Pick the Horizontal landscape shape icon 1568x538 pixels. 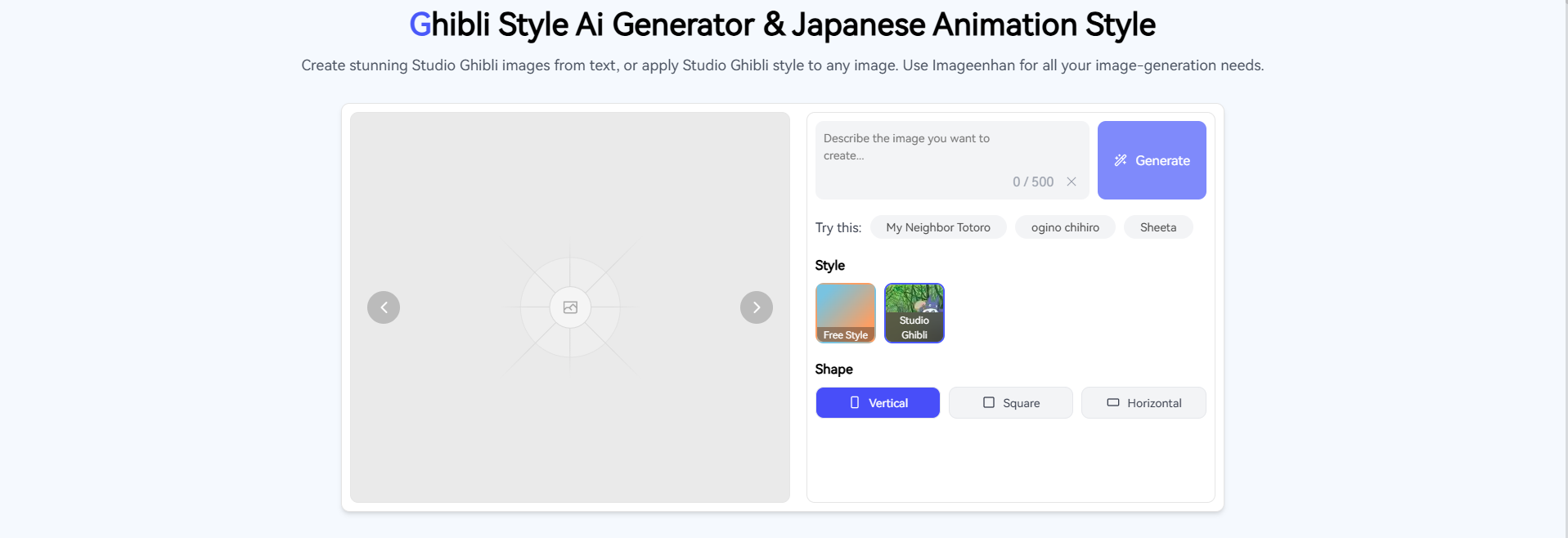click(1113, 403)
